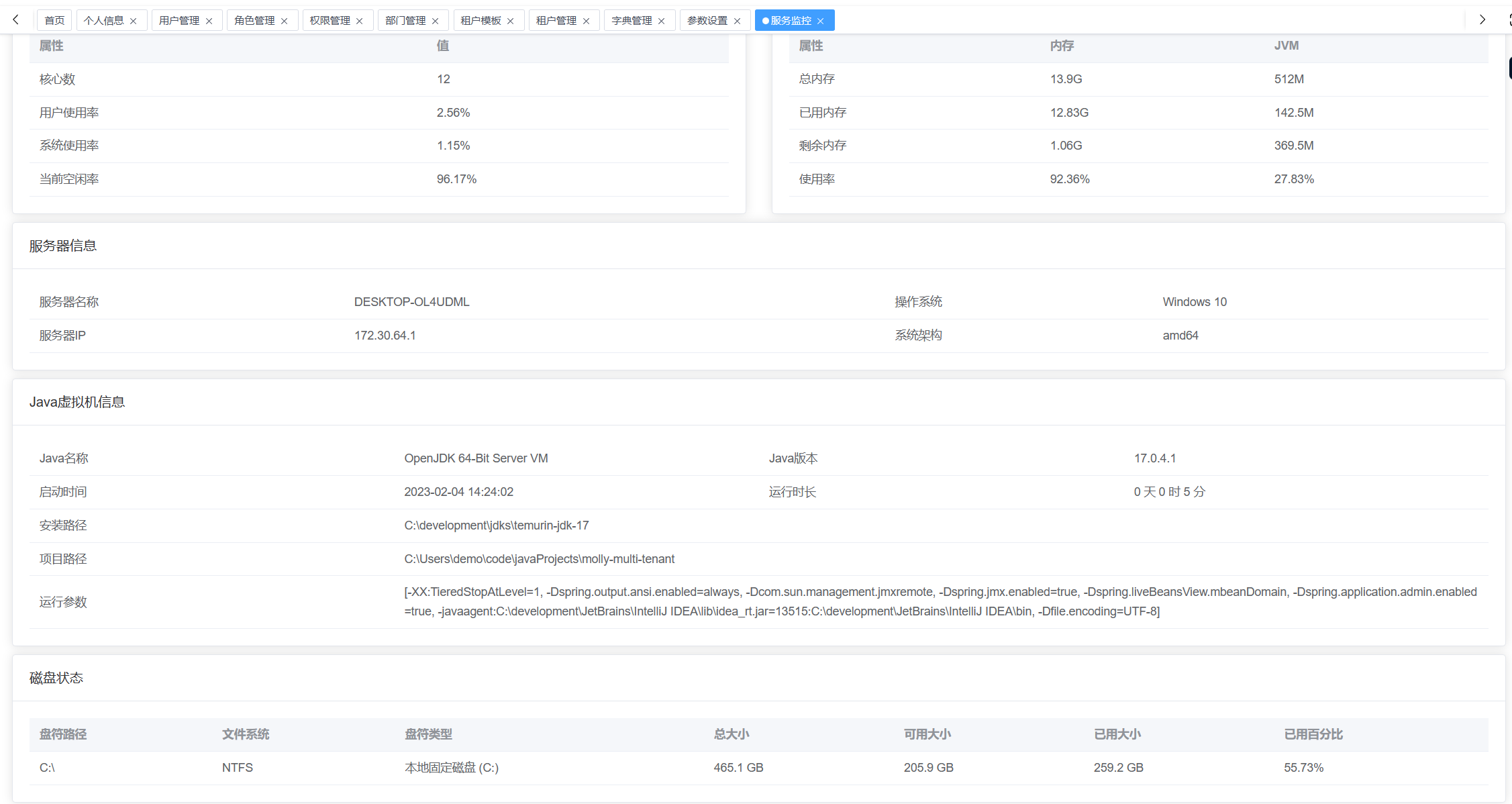
Task: Click the server IP 172.30.64.1
Action: pyautogui.click(x=385, y=336)
